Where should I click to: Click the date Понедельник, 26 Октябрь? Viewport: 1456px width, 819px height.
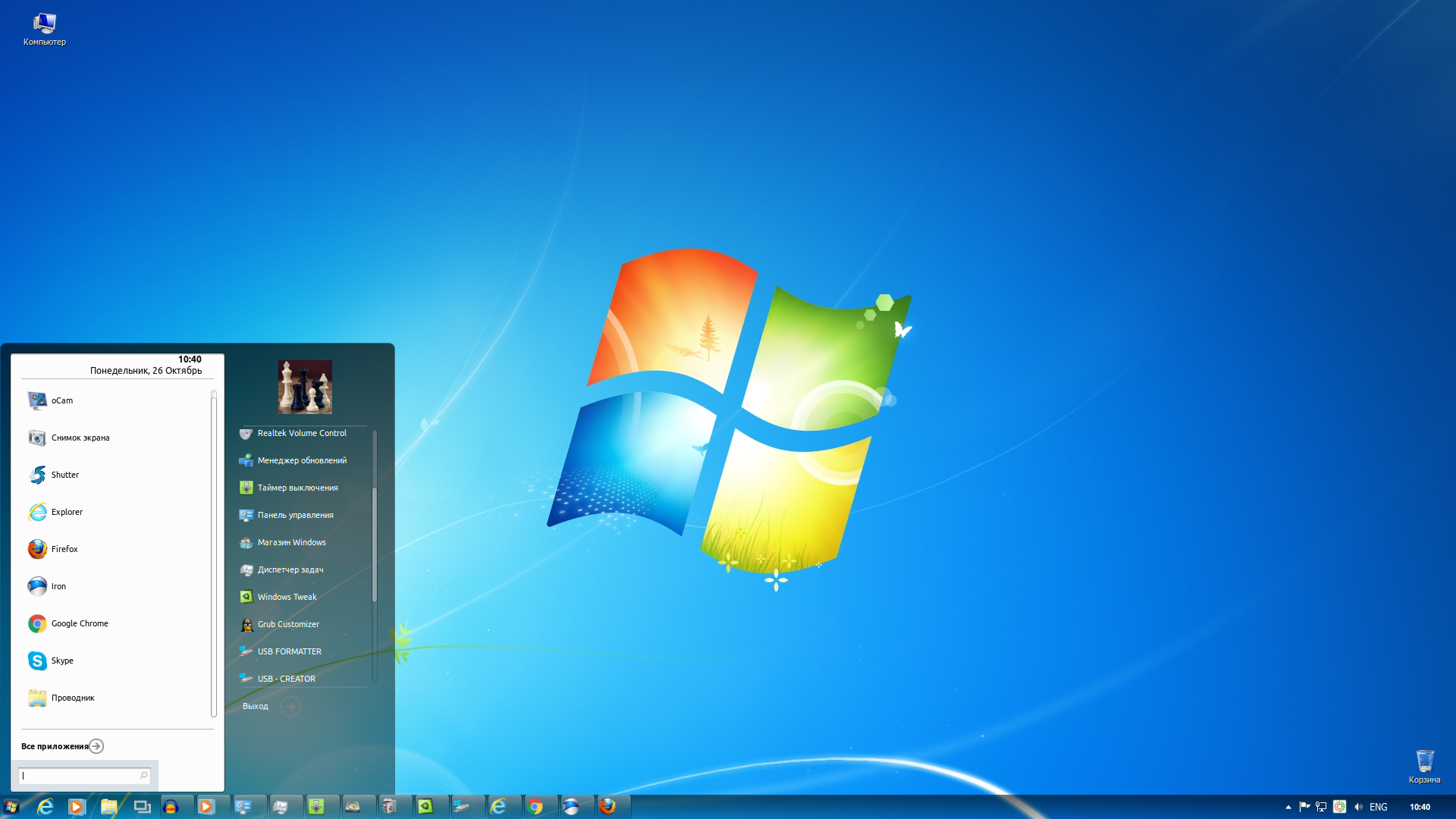click(x=146, y=371)
